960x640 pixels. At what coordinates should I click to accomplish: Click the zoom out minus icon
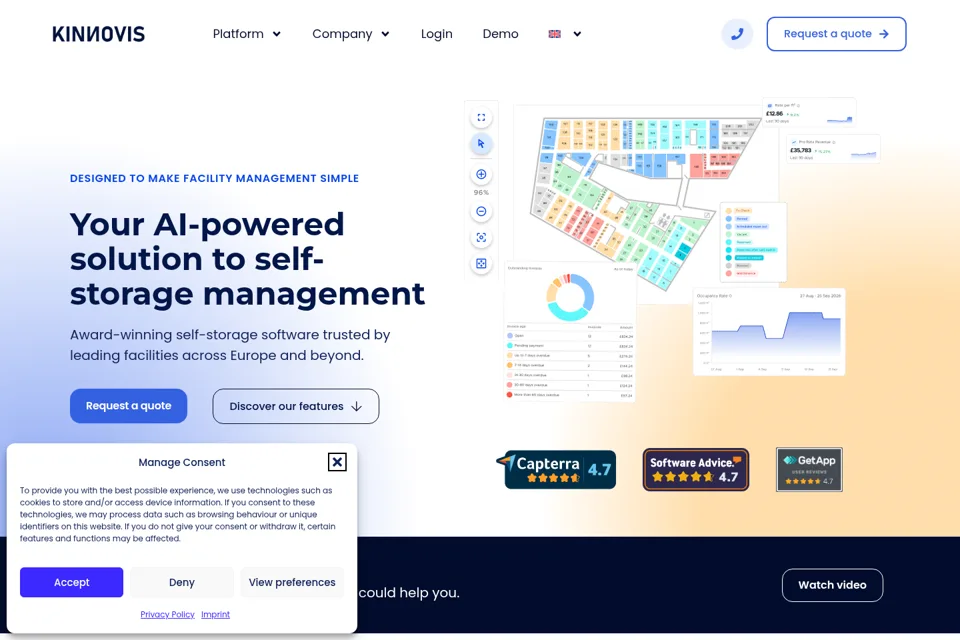[x=481, y=211]
